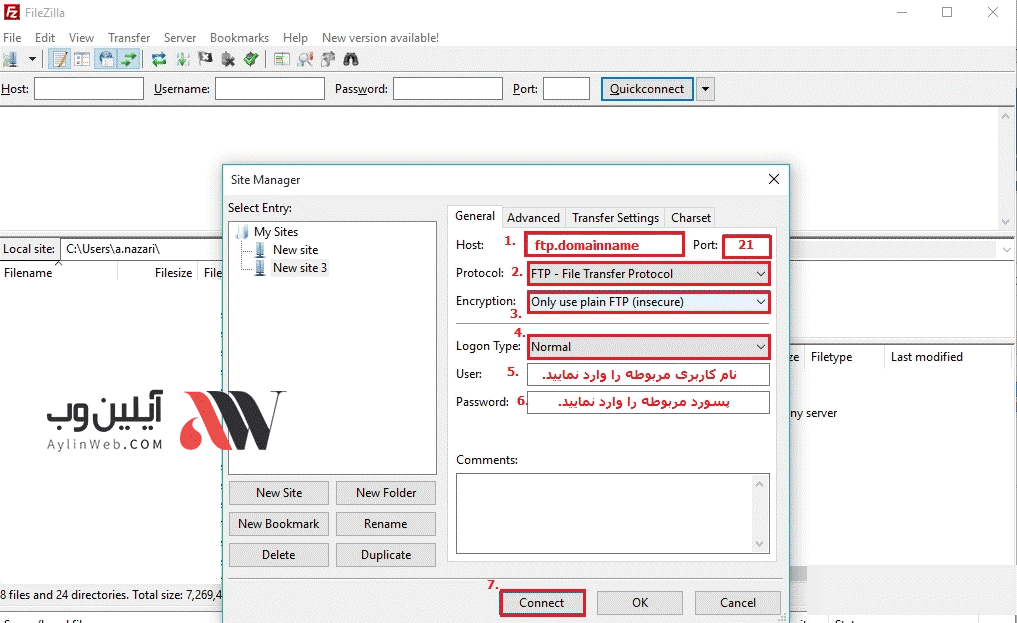1017x623 pixels.
Task: Click the Cancel button
Action: [738, 603]
